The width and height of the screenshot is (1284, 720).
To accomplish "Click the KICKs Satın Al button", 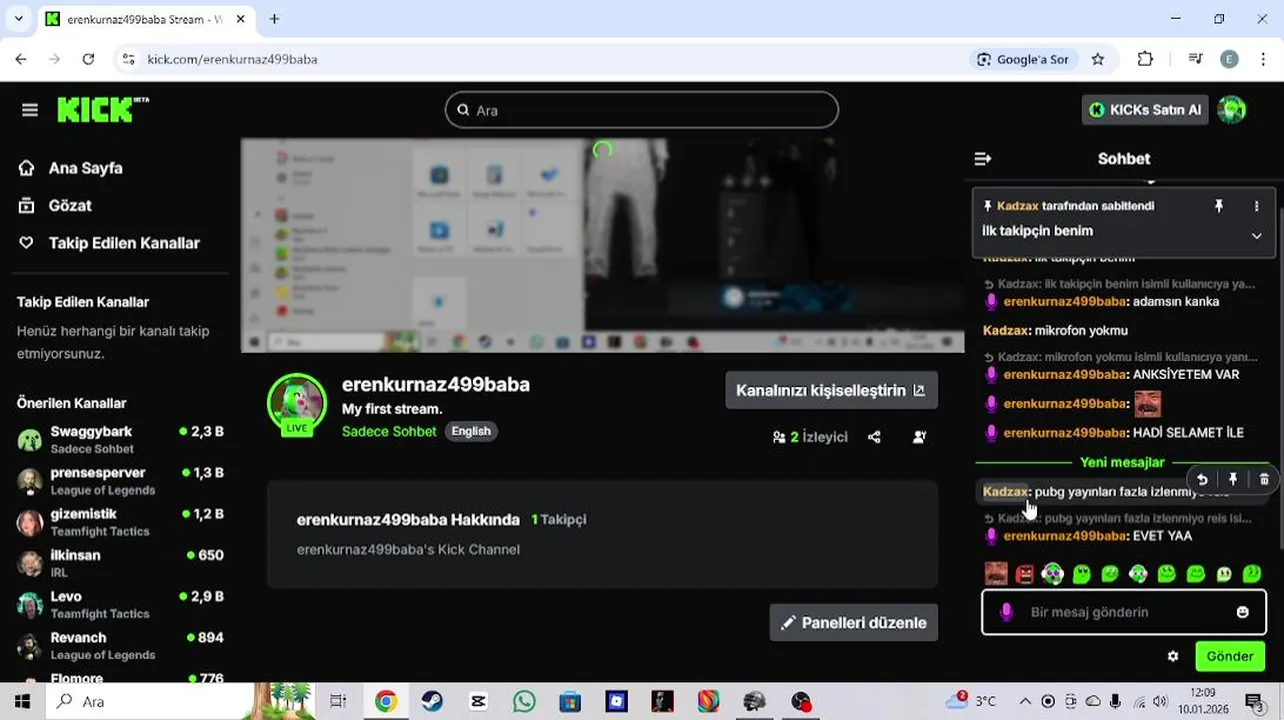I will point(1145,110).
